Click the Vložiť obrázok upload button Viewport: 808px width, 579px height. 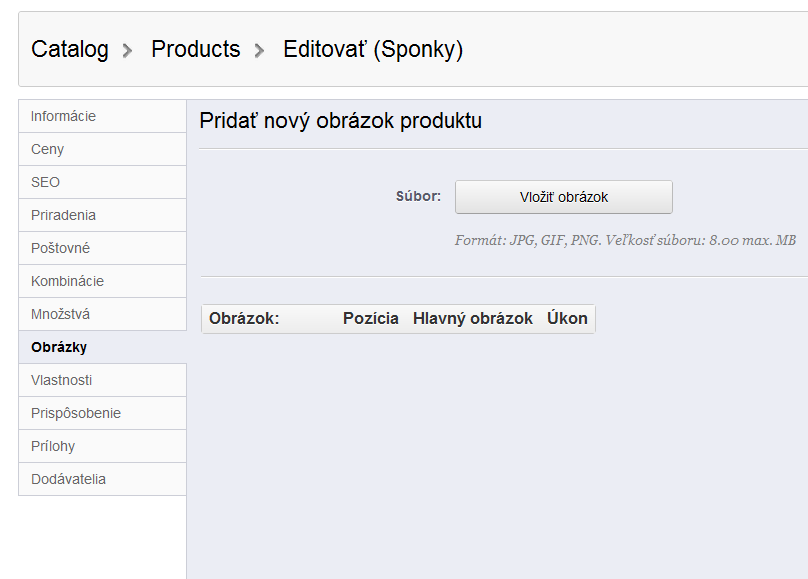click(564, 197)
